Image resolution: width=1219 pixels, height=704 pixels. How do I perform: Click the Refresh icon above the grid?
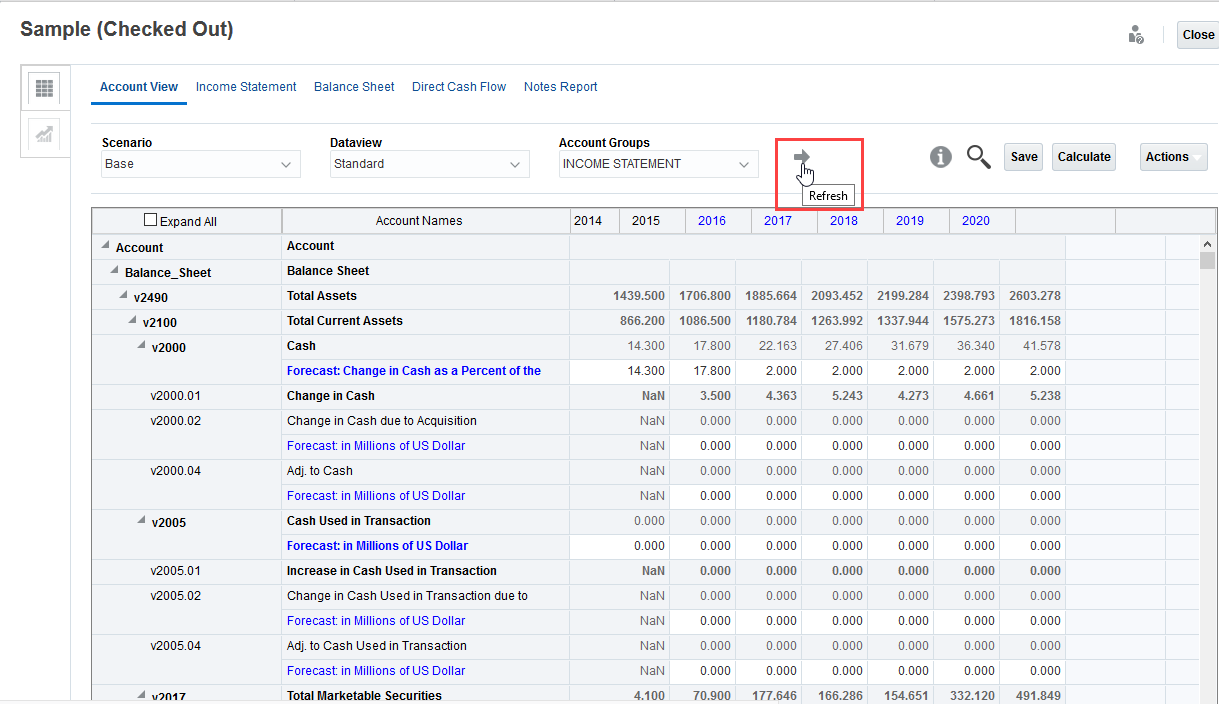(x=801, y=156)
